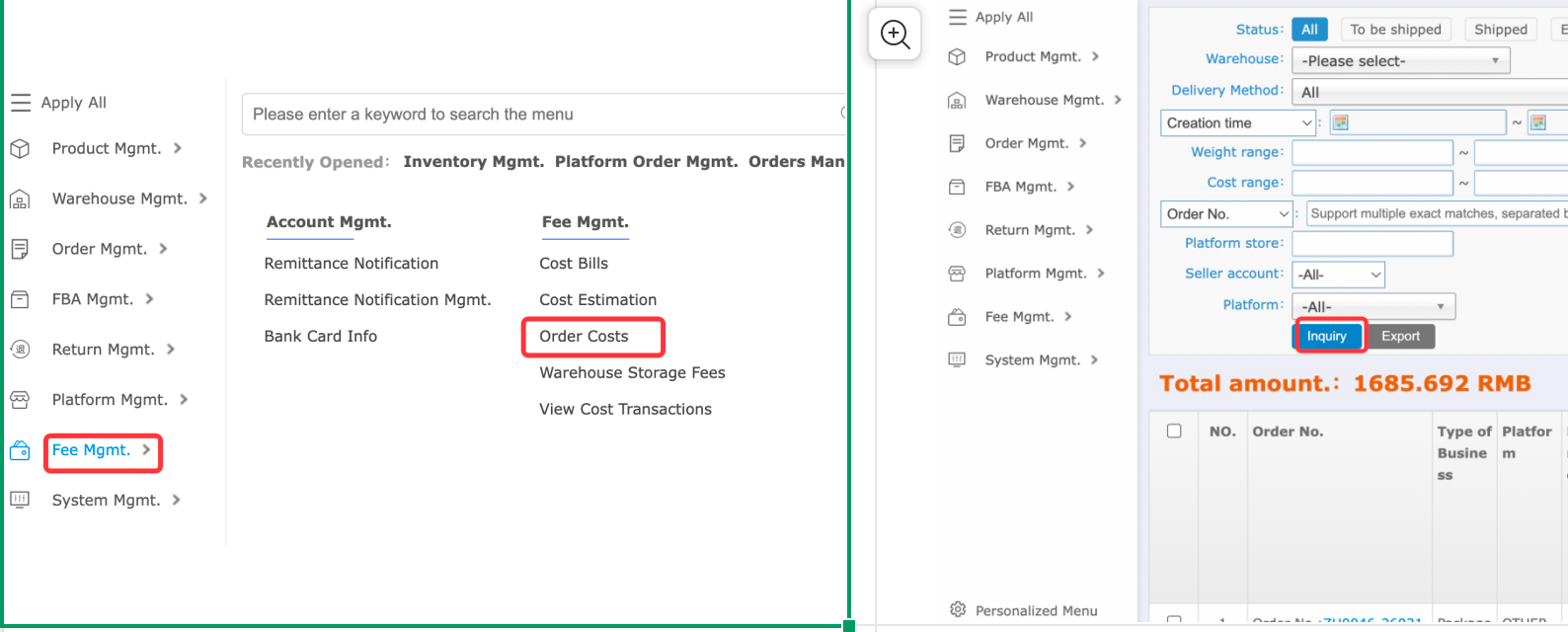Open the calendar picker for creation start date
The width and height of the screenshot is (1568, 632).
(1340, 122)
